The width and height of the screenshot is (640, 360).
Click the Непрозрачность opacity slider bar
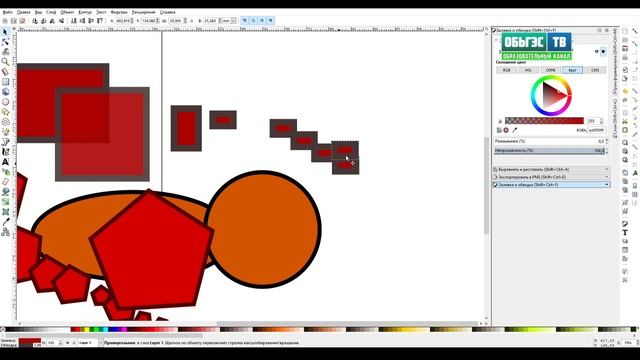pos(549,151)
